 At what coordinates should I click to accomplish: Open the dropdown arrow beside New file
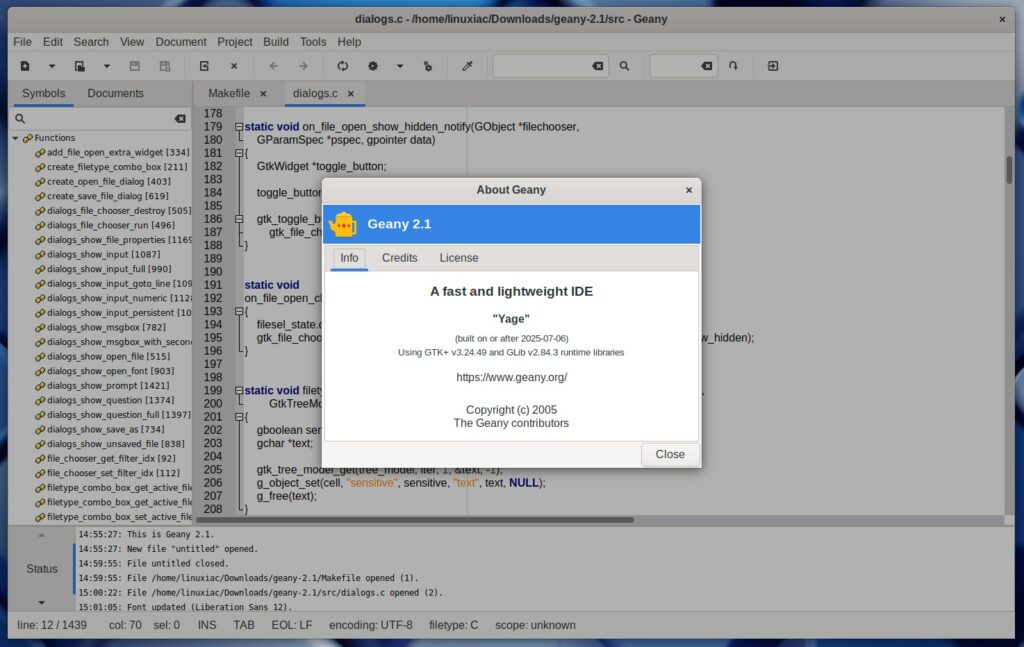click(51, 66)
